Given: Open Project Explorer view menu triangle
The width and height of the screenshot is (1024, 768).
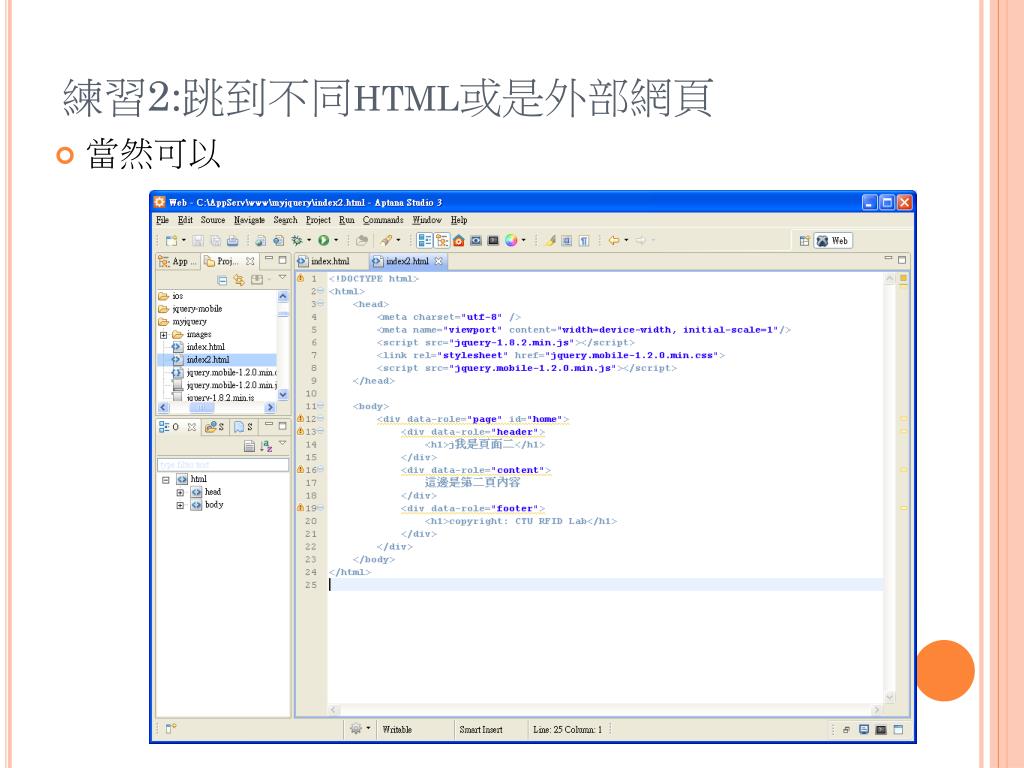Looking at the screenshot, I should 282,278.
